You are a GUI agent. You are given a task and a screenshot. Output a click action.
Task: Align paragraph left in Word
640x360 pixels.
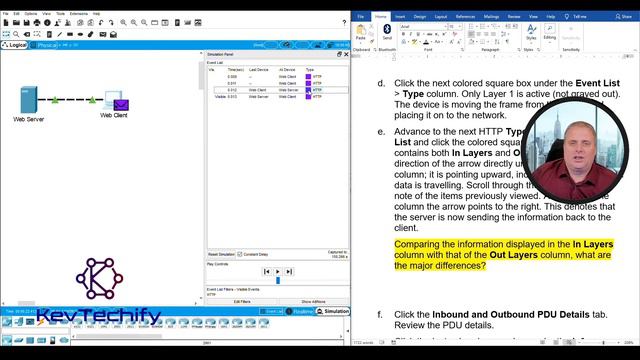pyautogui.click(x=471, y=34)
